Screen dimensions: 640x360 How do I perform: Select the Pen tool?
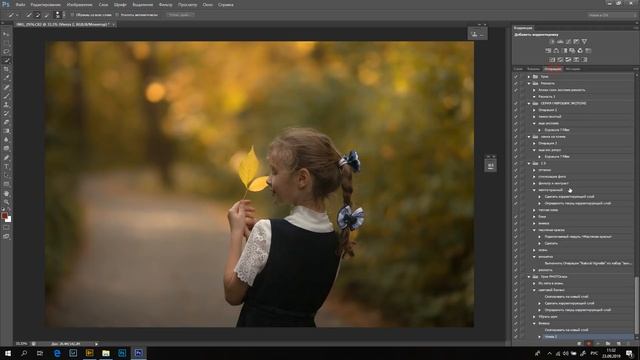tap(6, 158)
